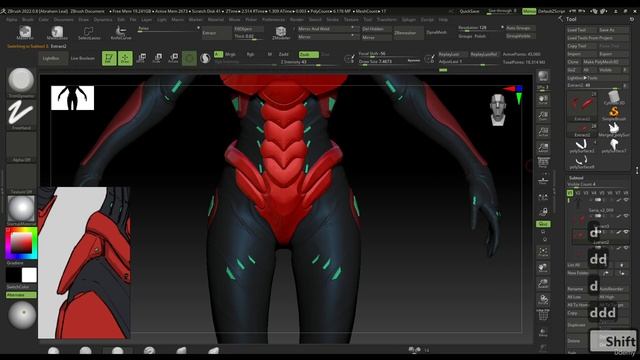Image resolution: width=640 pixels, height=360 pixels.
Task: Toggle the green Qxyz rotation button
Action: pyautogui.click(x=543, y=224)
